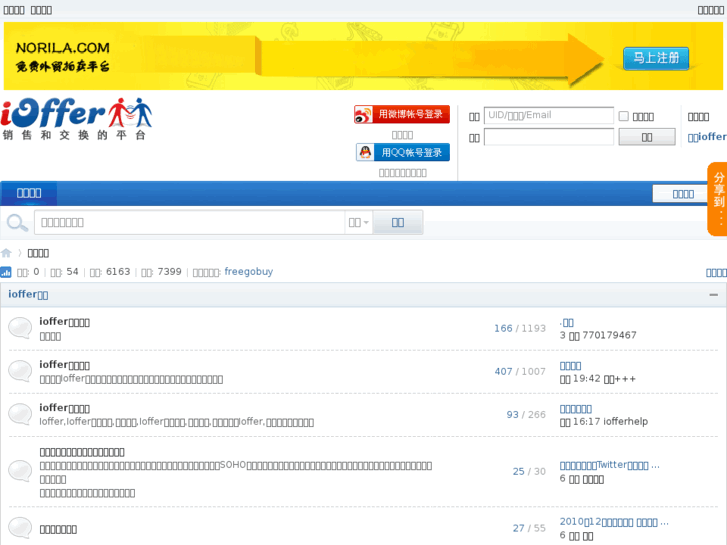727x545 pixels.
Task: Click the count 407 / 1007
Action: click(520, 372)
